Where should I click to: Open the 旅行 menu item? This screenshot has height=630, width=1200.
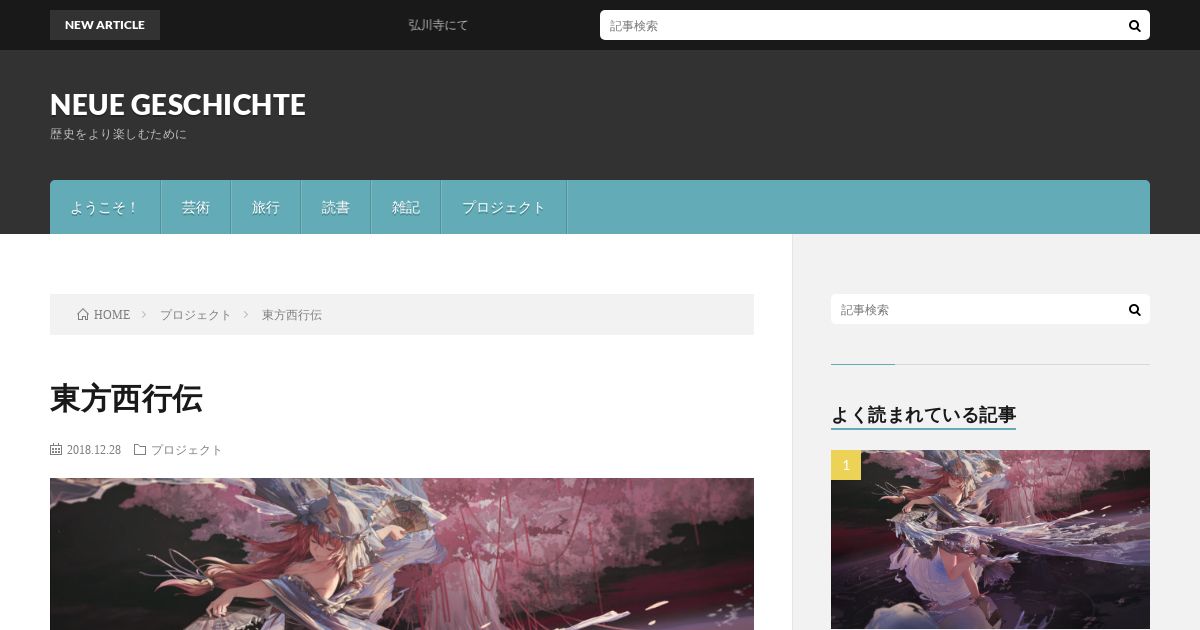(266, 207)
